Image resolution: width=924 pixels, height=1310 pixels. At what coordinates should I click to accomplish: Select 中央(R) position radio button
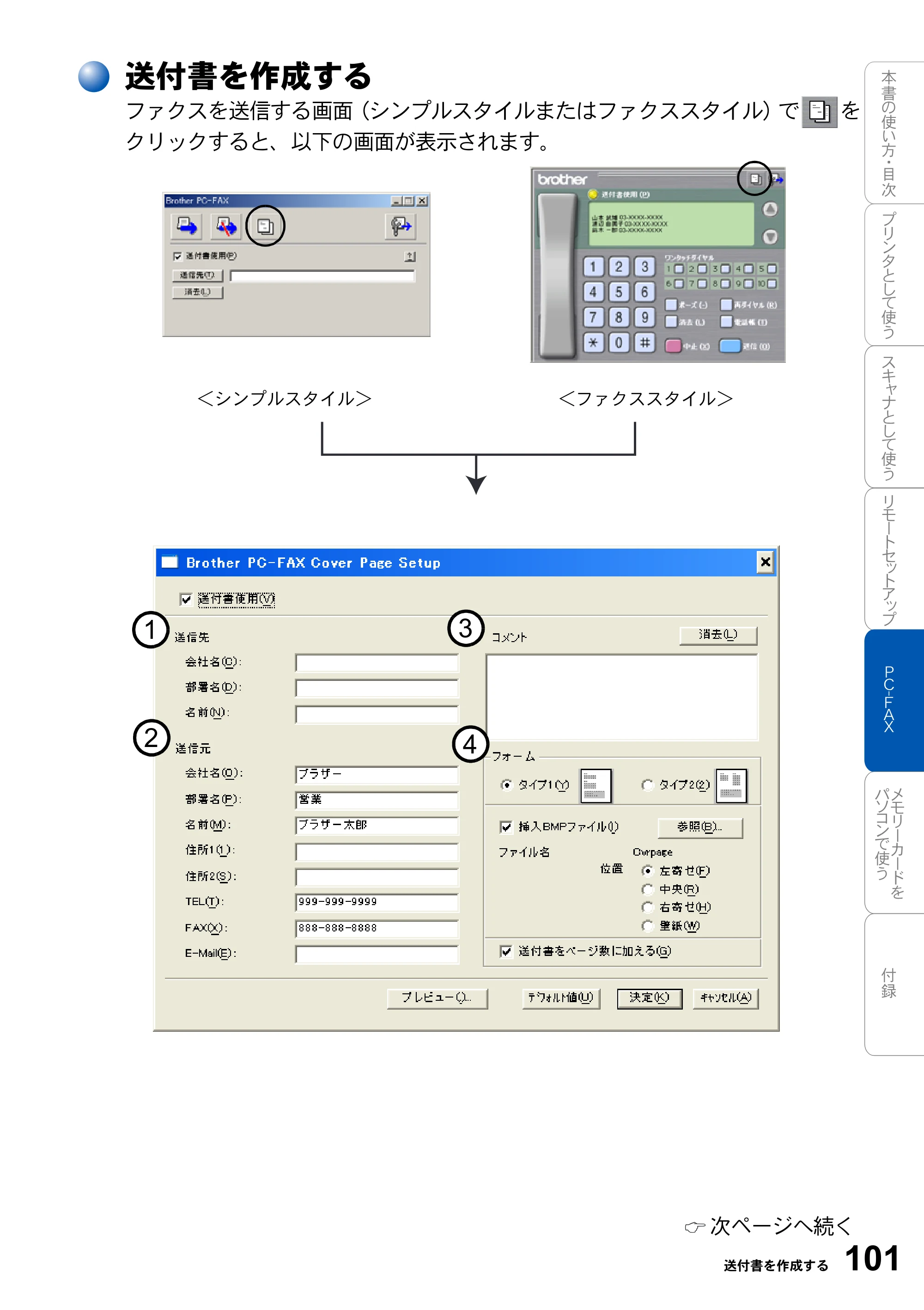[647, 889]
